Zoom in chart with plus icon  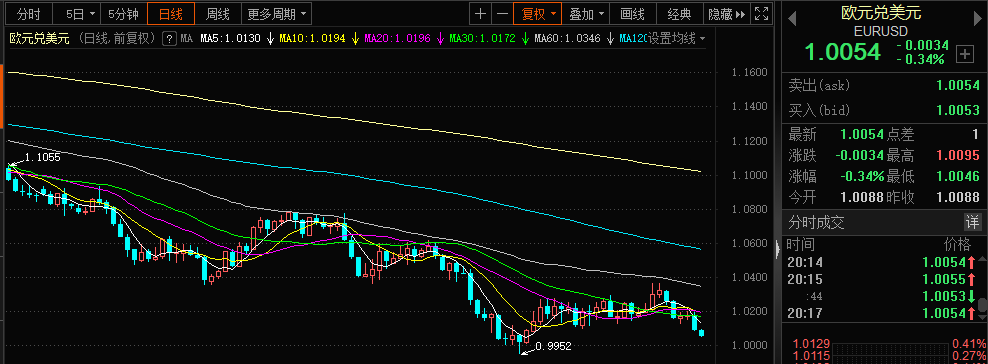pyautogui.click(x=480, y=13)
